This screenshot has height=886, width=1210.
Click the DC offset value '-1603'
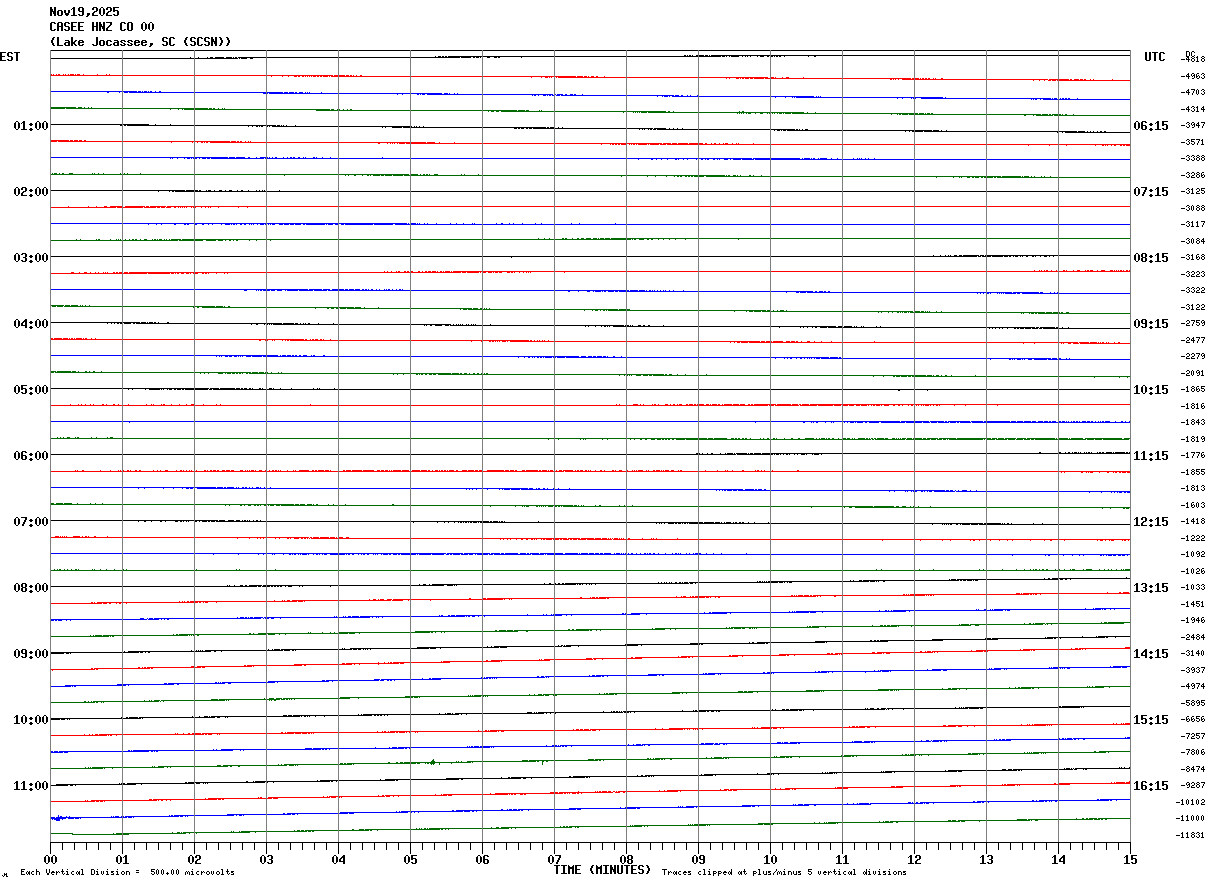[x=1193, y=505]
